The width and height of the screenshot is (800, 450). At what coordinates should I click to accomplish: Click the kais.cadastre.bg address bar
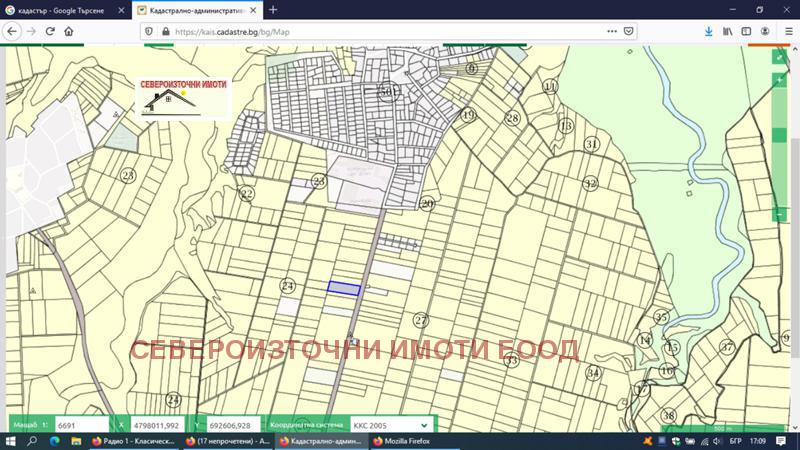tap(380, 31)
